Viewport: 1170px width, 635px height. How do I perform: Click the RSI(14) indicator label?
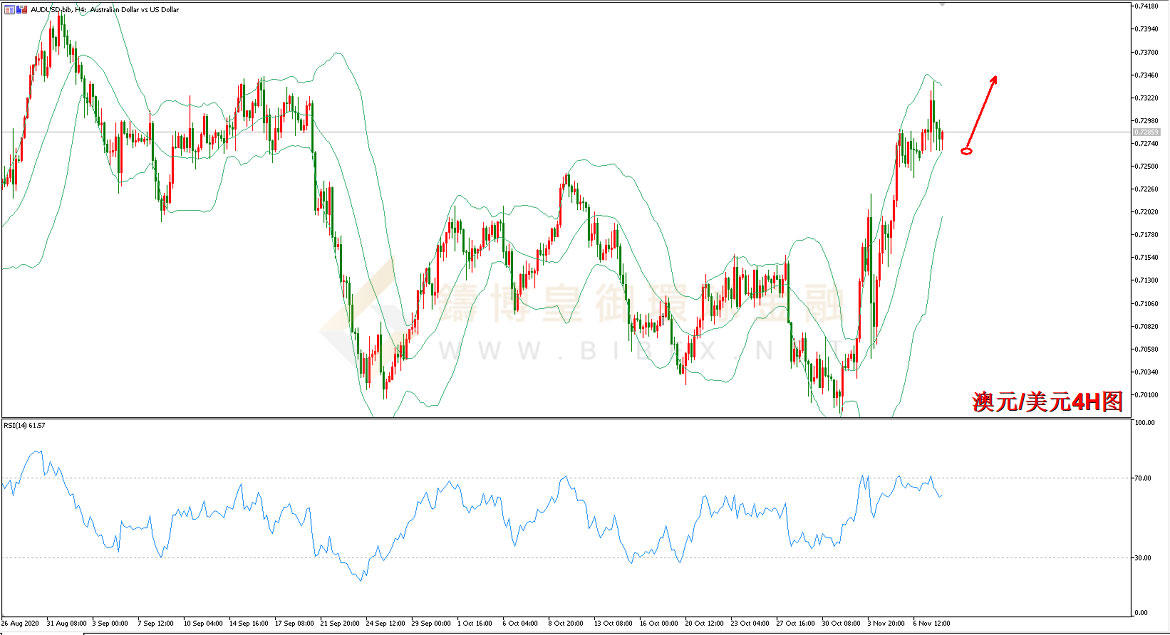[x=25, y=425]
